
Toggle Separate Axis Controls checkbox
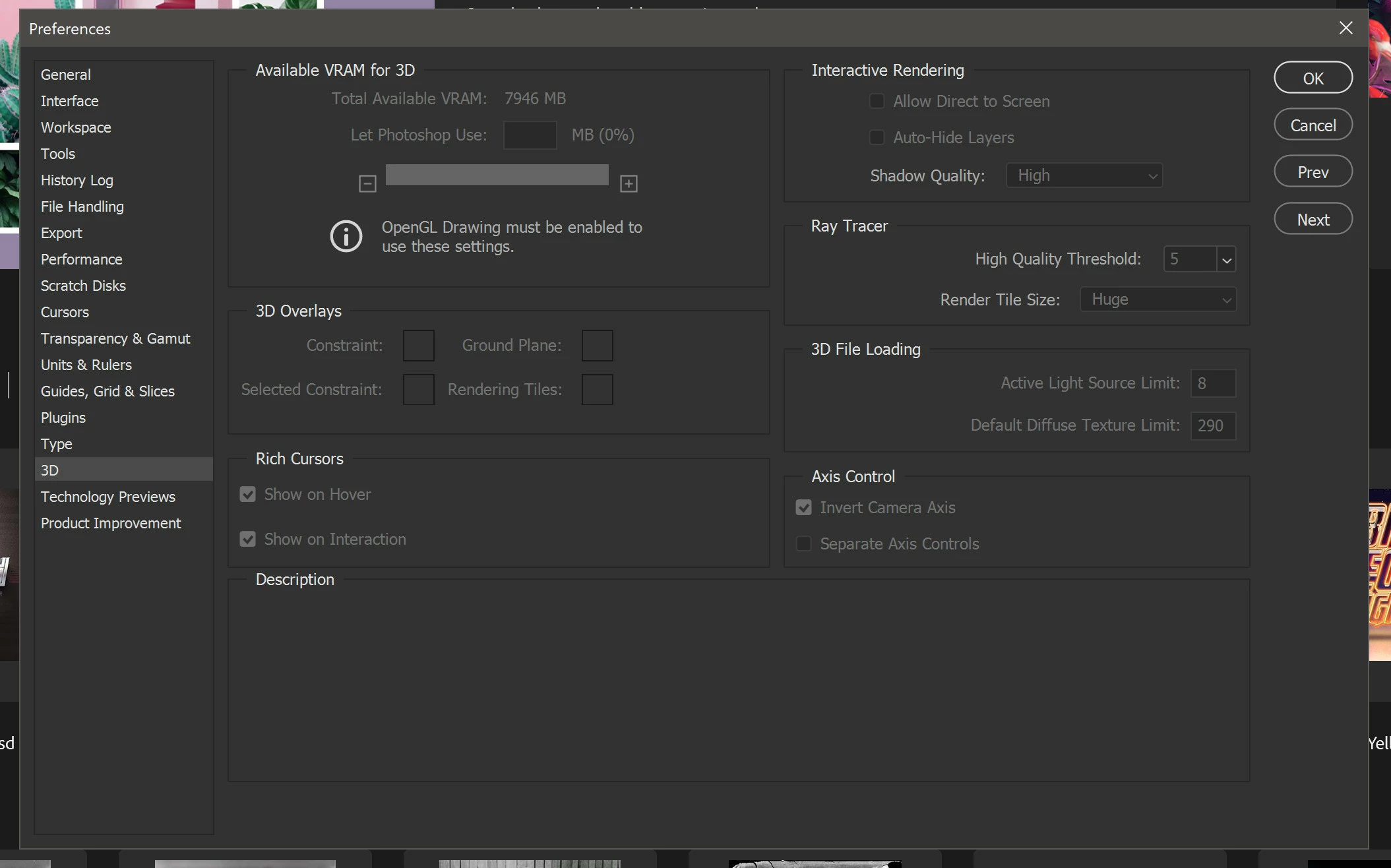(x=803, y=544)
